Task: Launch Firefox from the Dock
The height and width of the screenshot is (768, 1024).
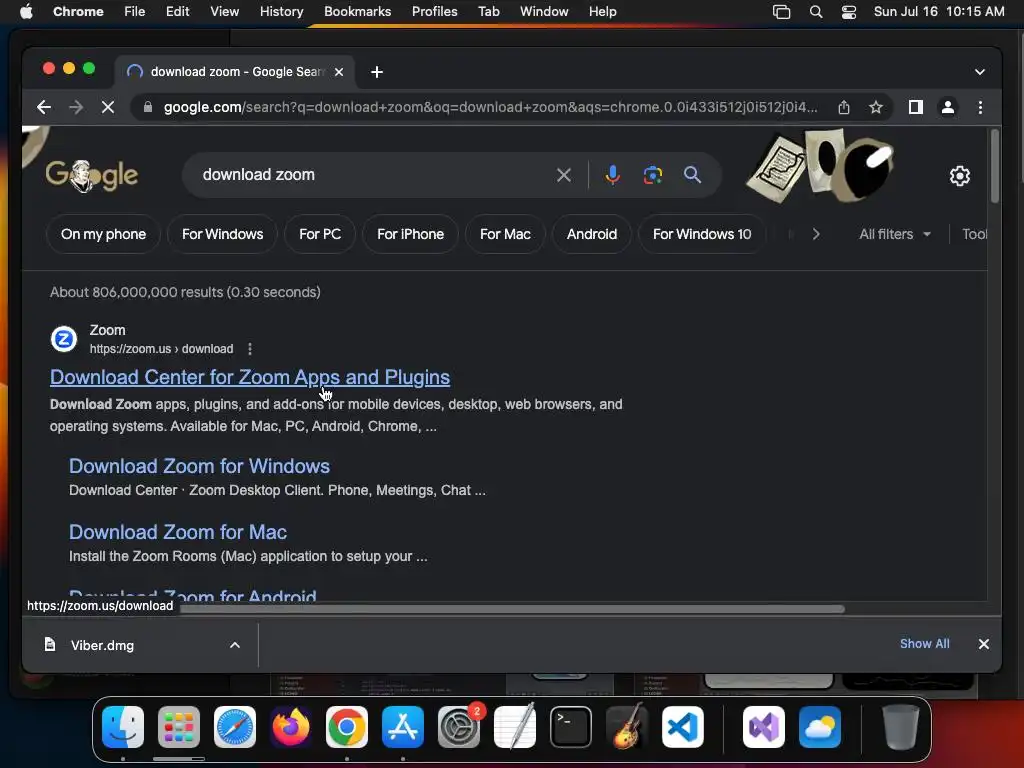Action: (x=291, y=727)
